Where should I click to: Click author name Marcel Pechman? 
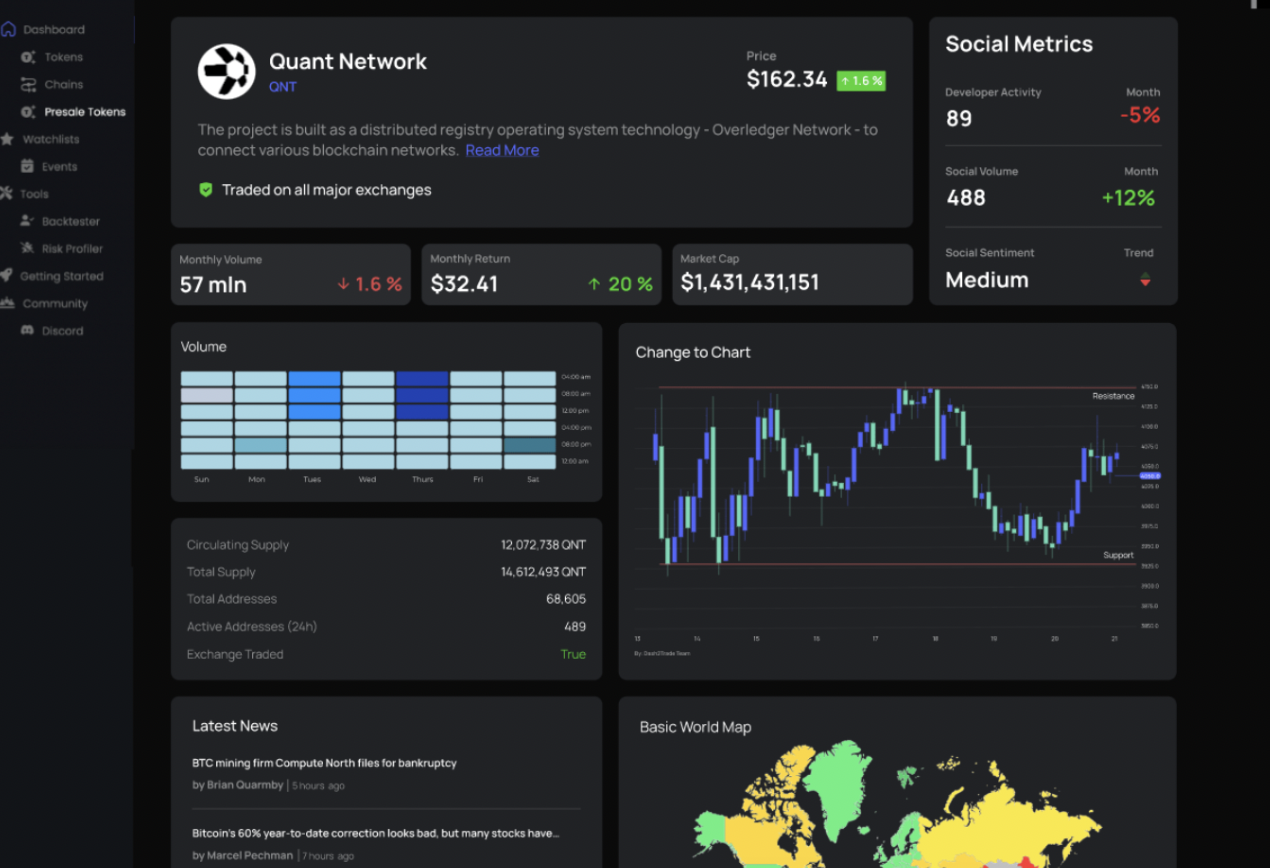tap(250, 856)
